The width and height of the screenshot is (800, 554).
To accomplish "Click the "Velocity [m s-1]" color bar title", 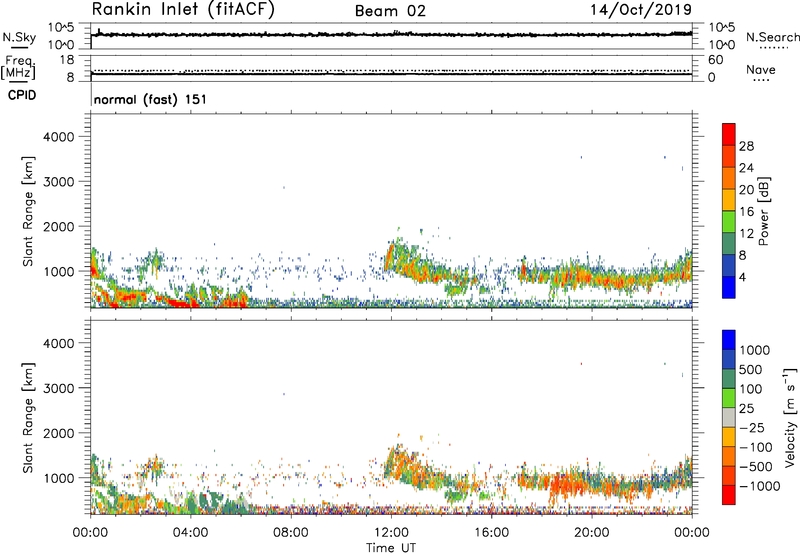I will point(790,417).
